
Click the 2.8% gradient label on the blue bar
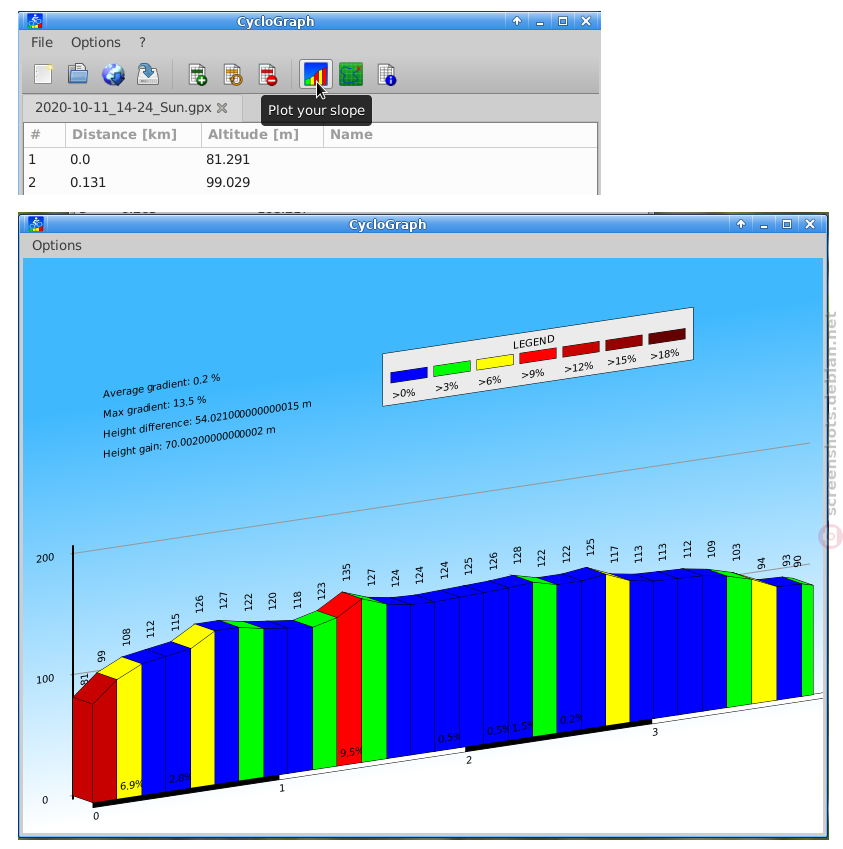[x=179, y=779]
